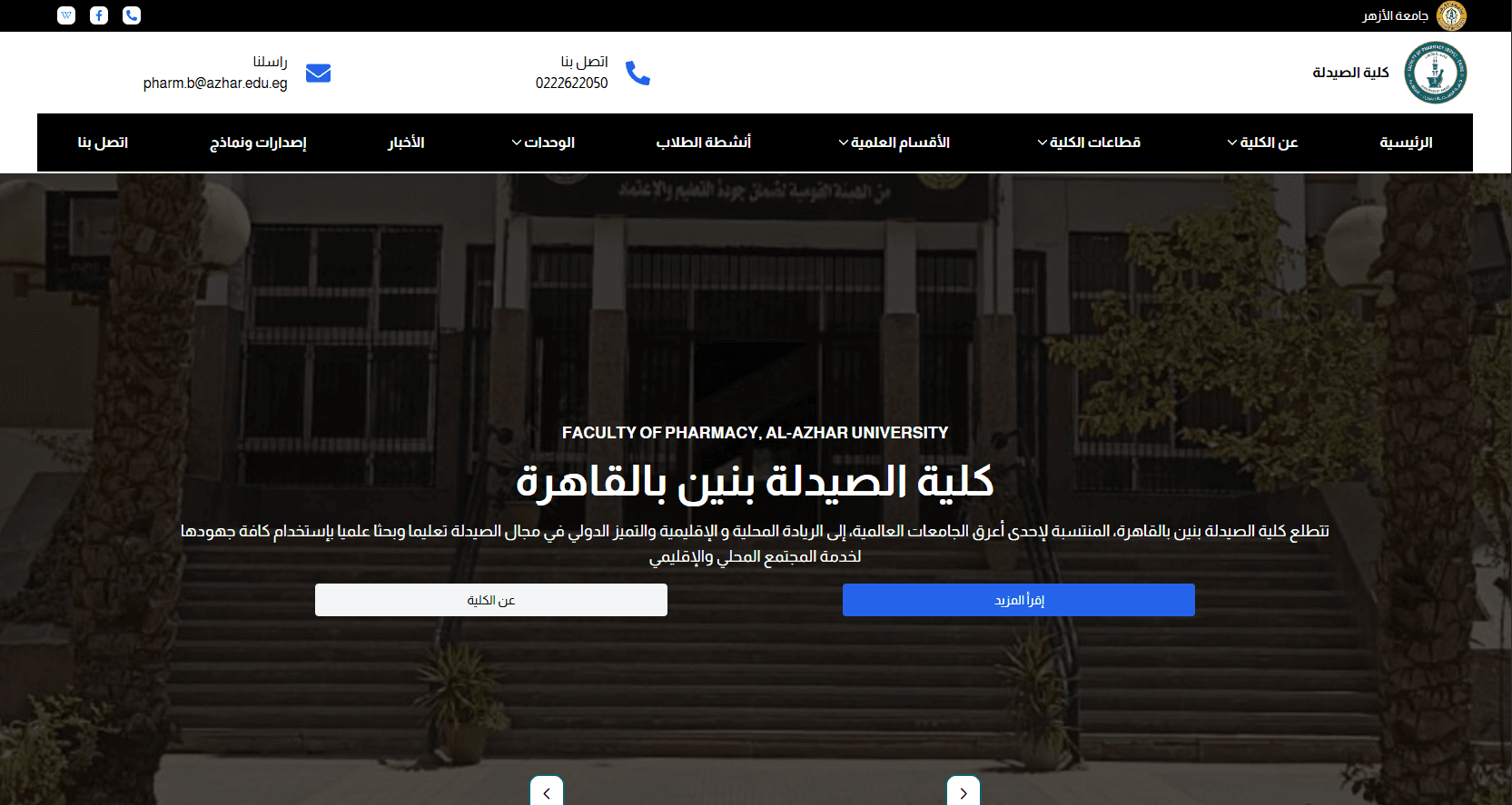This screenshot has width=1512, height=805.
Task: Go to next slide with right arrow
Action: (964, 791)
